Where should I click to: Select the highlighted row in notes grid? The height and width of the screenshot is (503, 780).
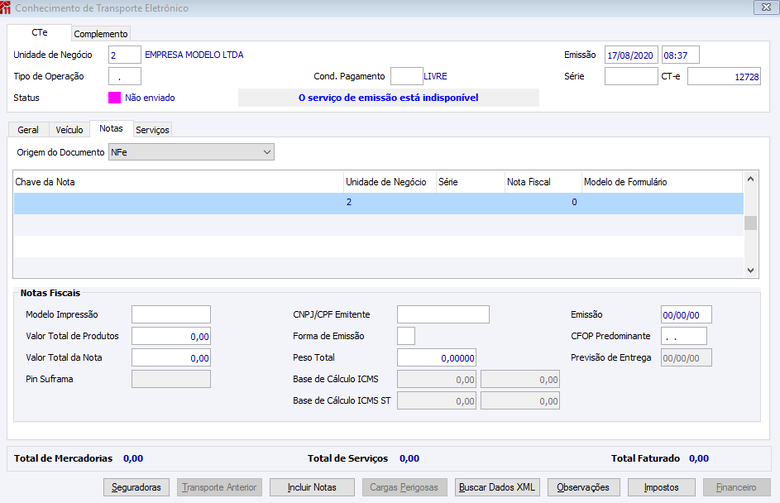point(379,203)
